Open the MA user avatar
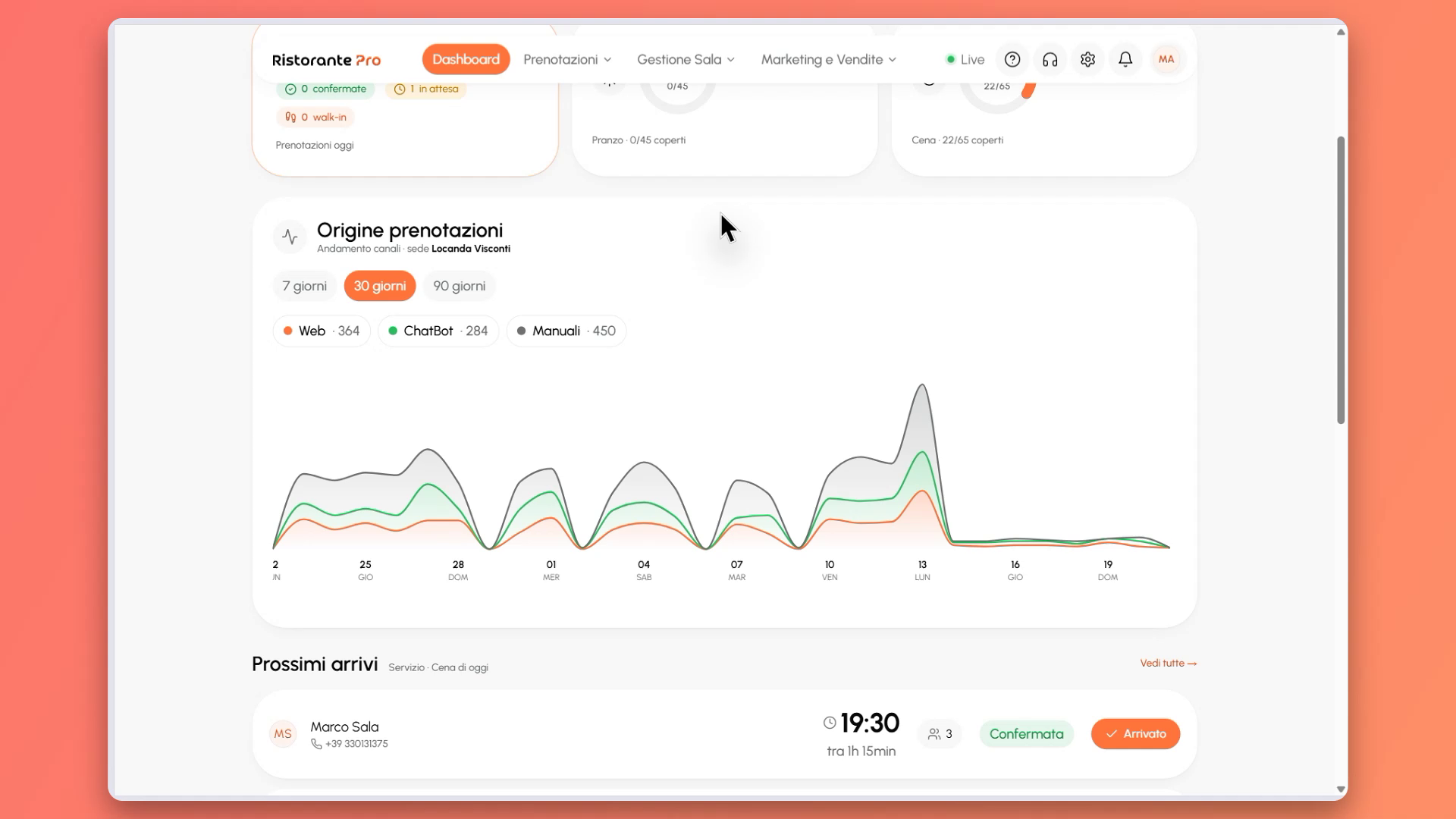 coord(1166,59)
